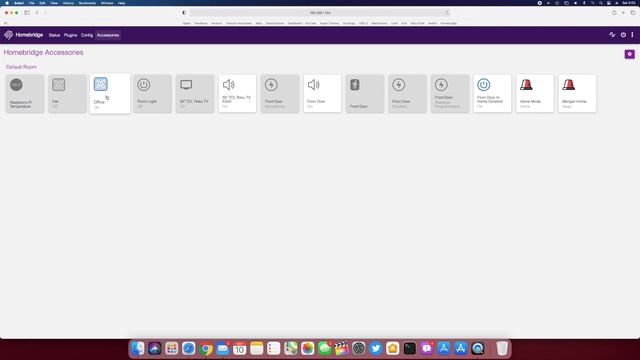
Task: Open Messages from the Dock
Action: [x=324, y=348]
